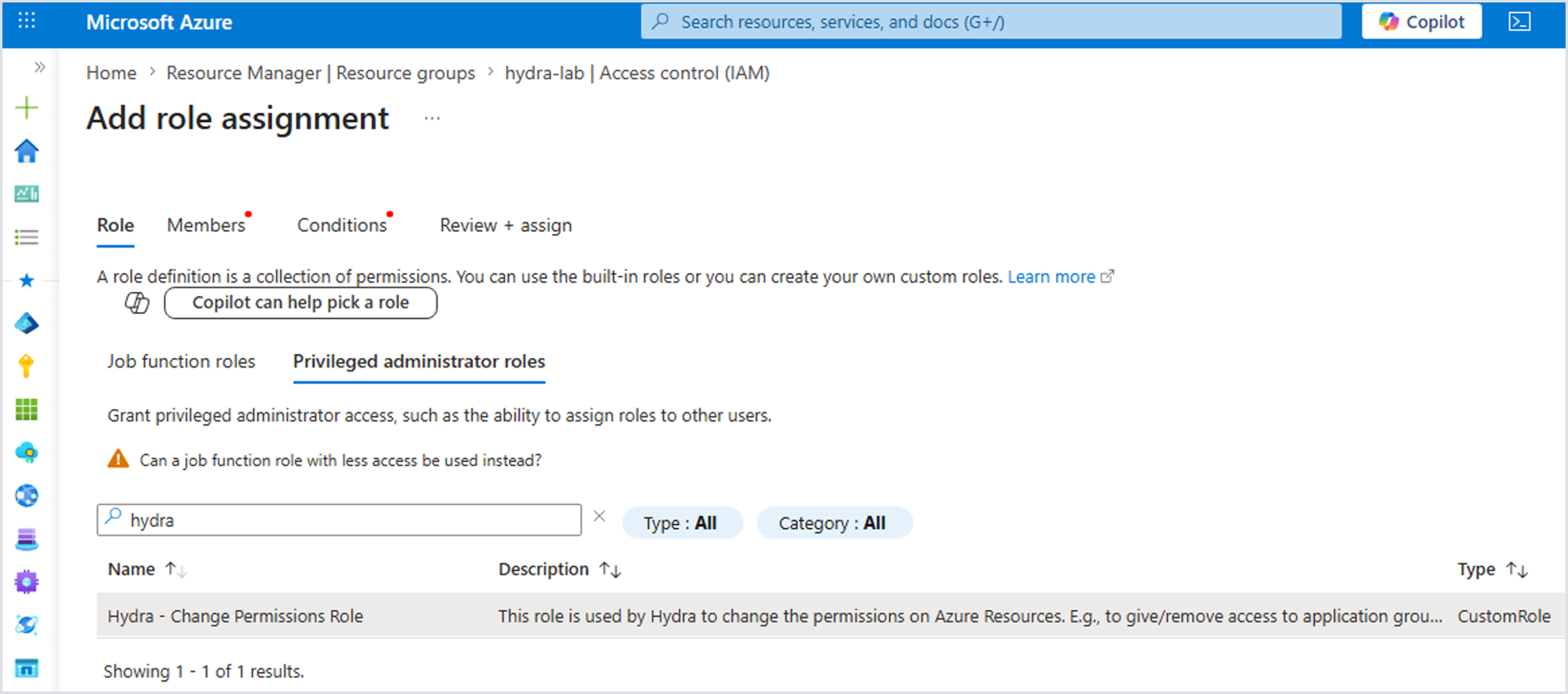Switch to the Conditions tab

pyautogui.click(x=342, y=225)
